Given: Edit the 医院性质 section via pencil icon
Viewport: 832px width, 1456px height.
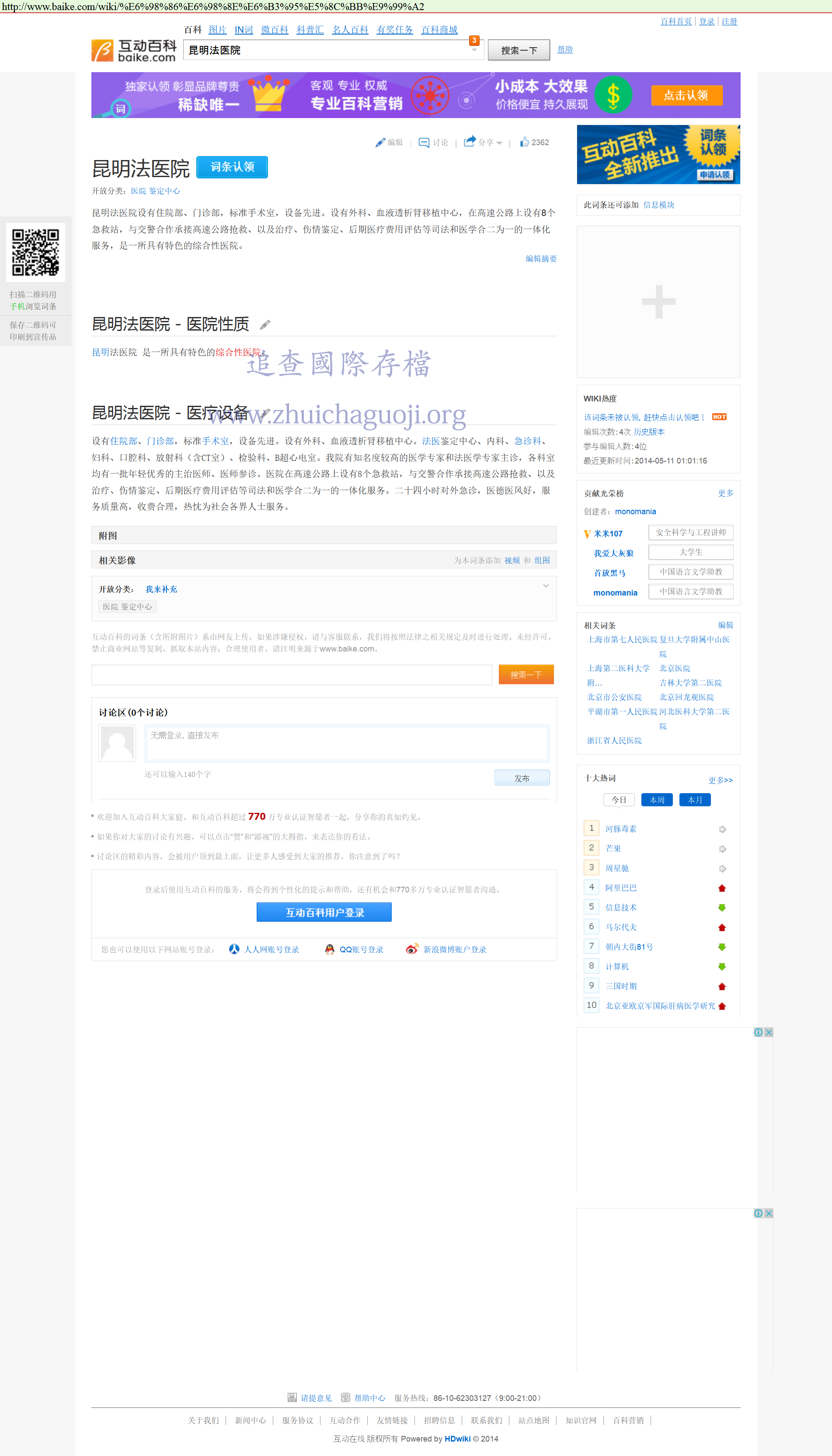Looking at the screenshot, I should pos(265,325).
